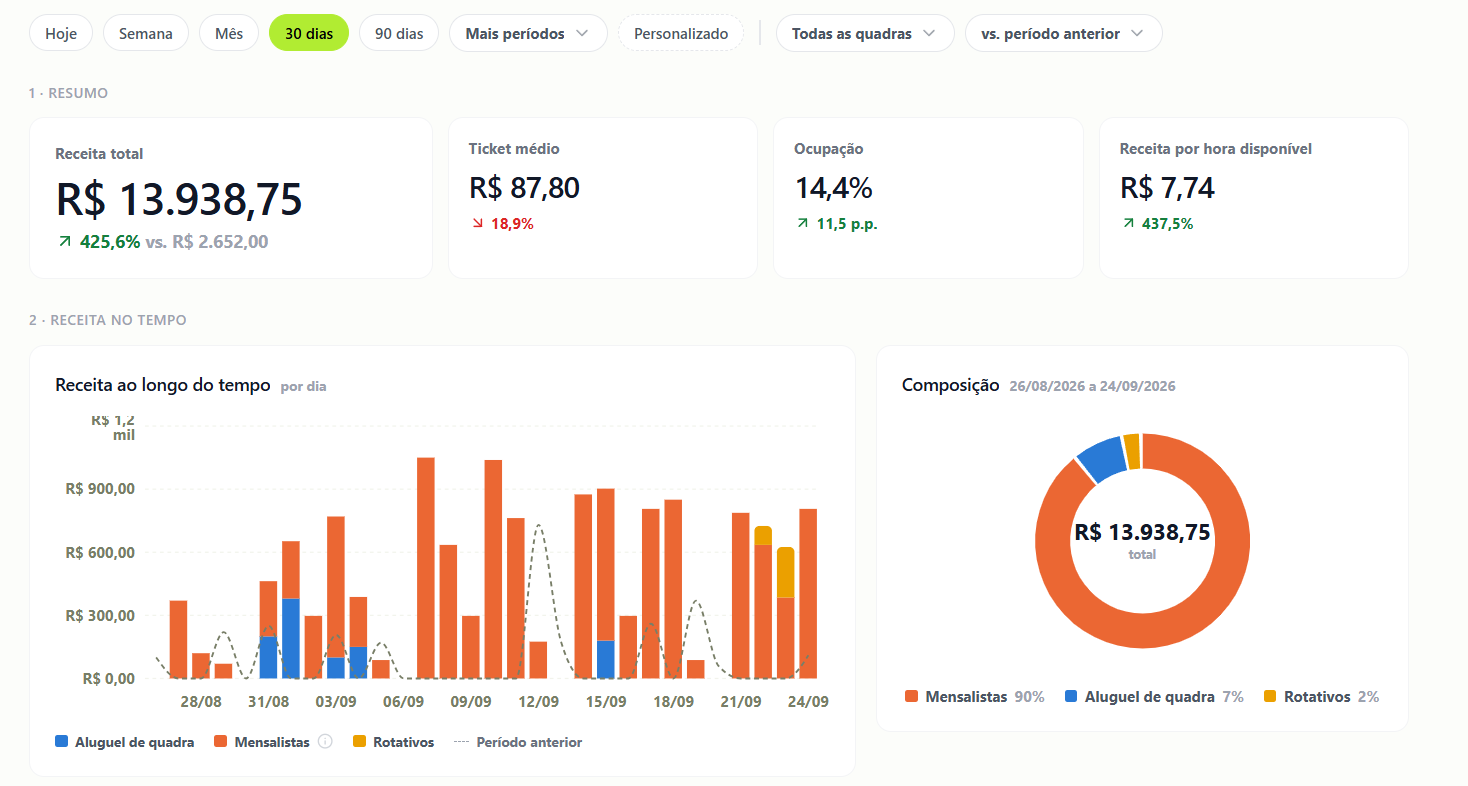
Task: Click the red down-arrow icon beside 18,9%
Action: (477, 224)
